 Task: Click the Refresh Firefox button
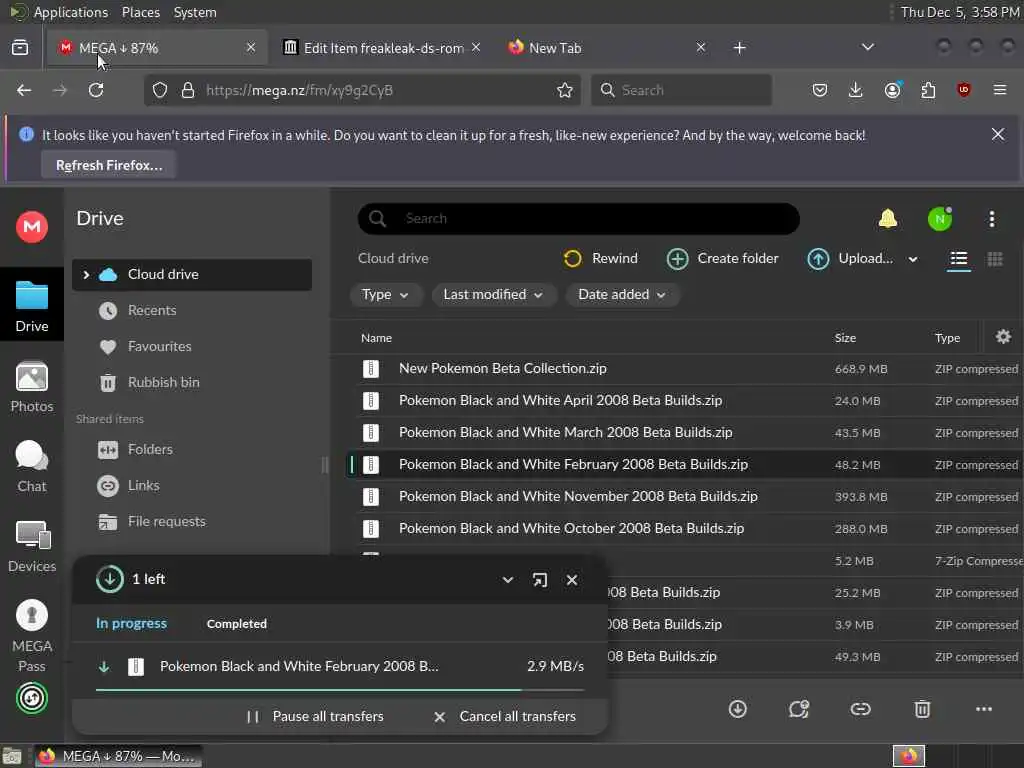109,165
